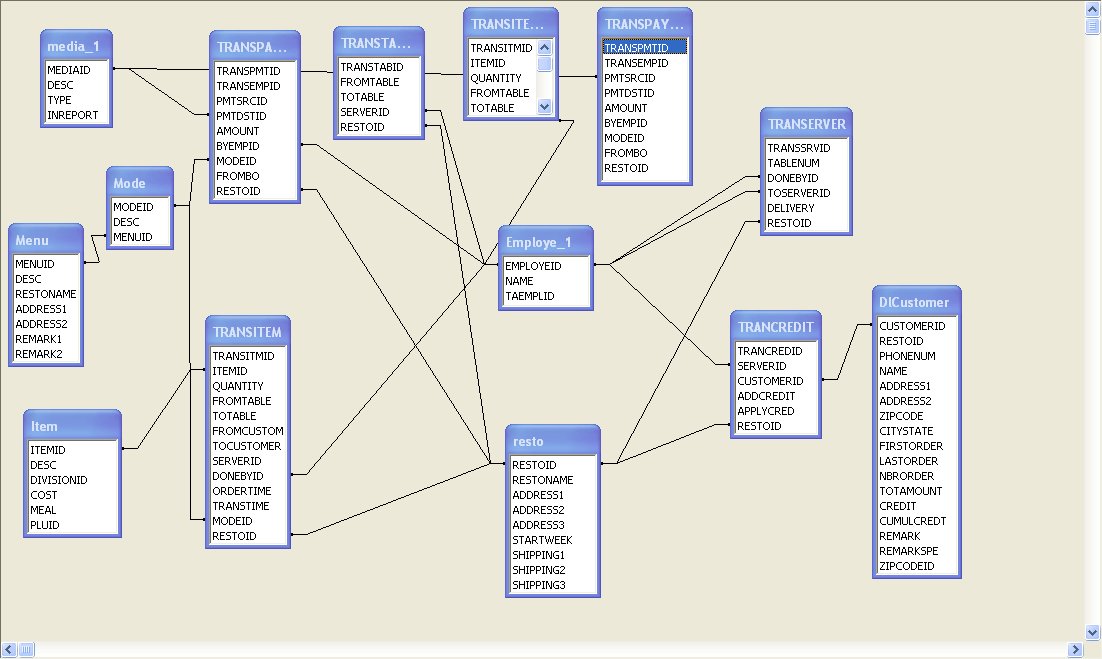1102x659 pixels.
Task: Click SERVERID field in TRANSTA... table
Action: [365, 112]
